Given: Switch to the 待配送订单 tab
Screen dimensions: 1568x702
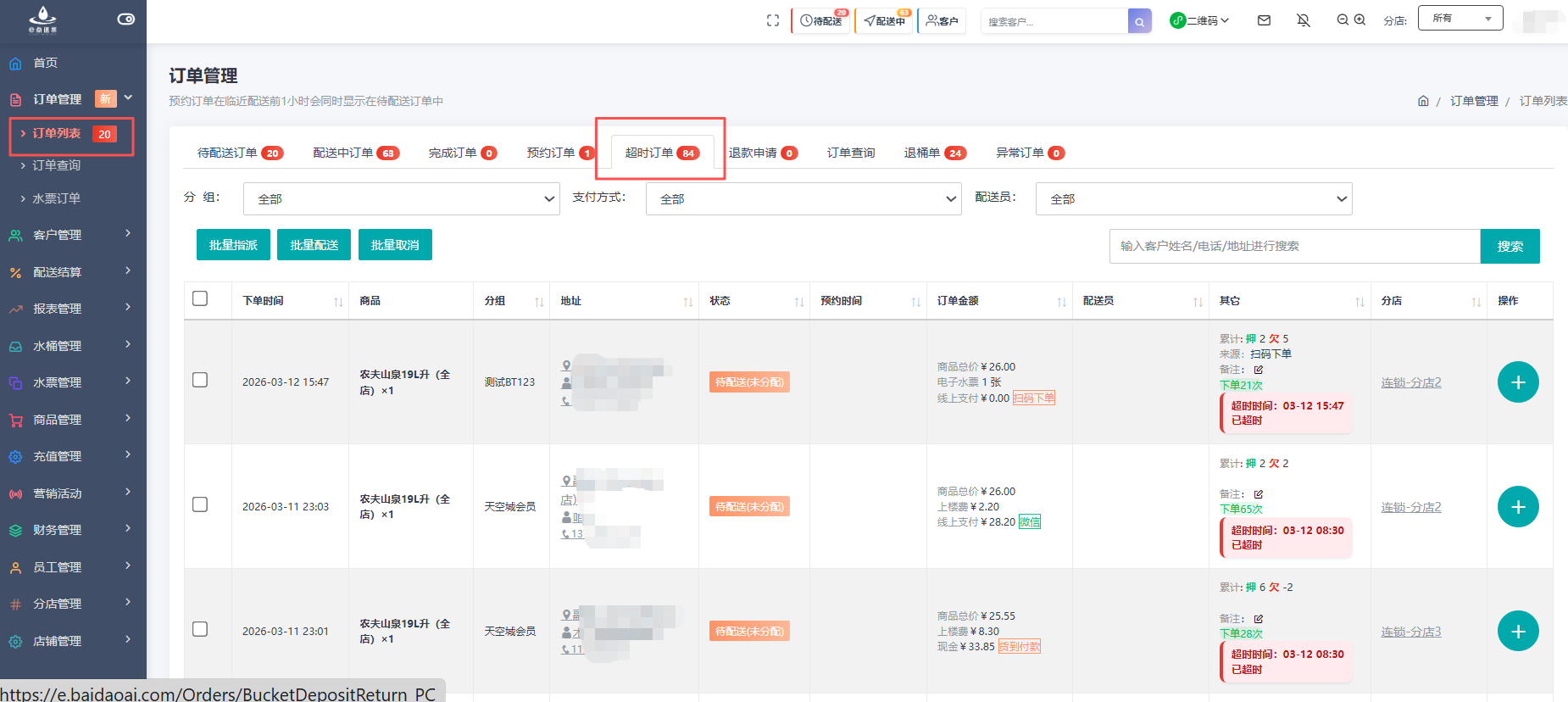Looking at the screenshot, I should click(240, 153).
